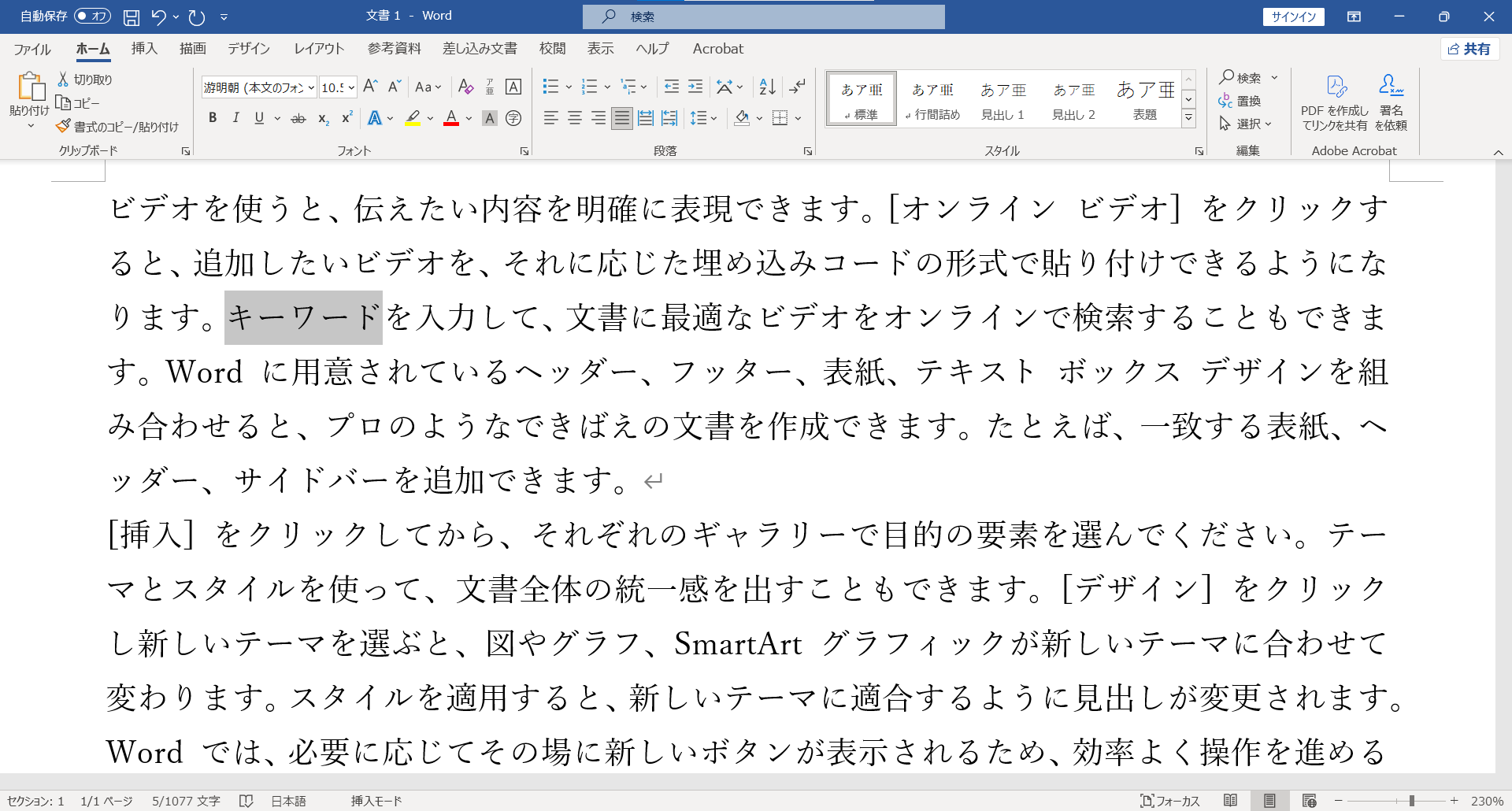The width and height of the screenshot is (1512, 811).
Task: Toggle Bold formatting
Action: 213,118
